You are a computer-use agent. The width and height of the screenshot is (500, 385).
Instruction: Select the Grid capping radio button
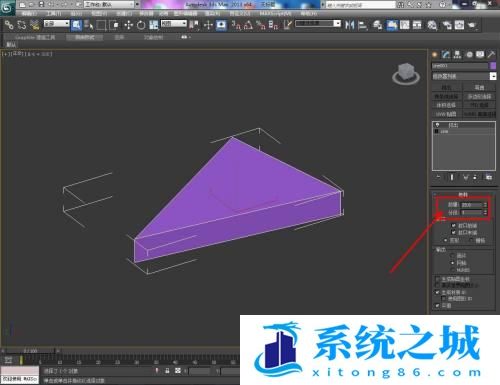pos(471,240)
